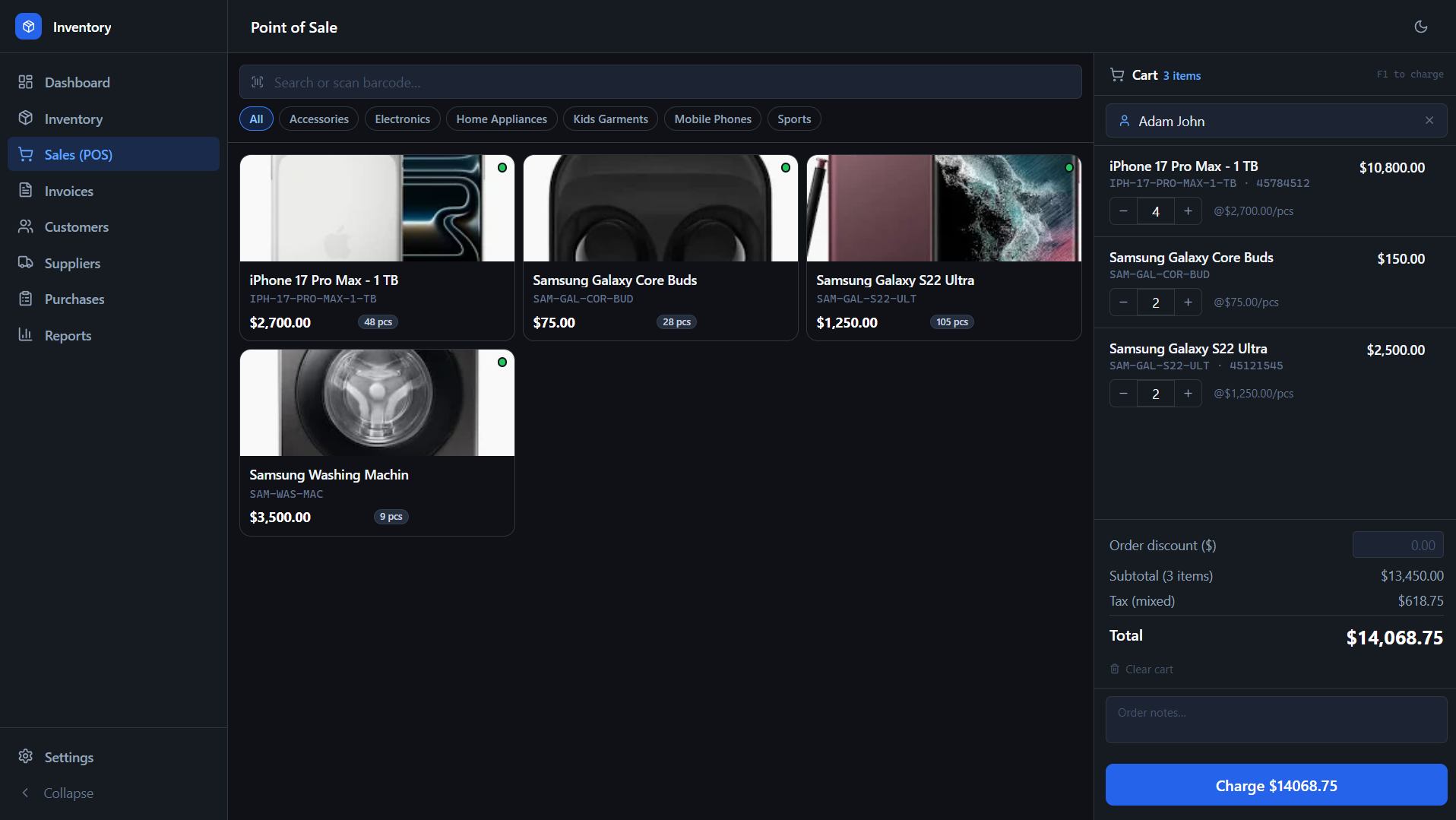Click the Subtotal $13,450.00 amount
Viewport: 1456px width, 820px height.
[1412, 576]
